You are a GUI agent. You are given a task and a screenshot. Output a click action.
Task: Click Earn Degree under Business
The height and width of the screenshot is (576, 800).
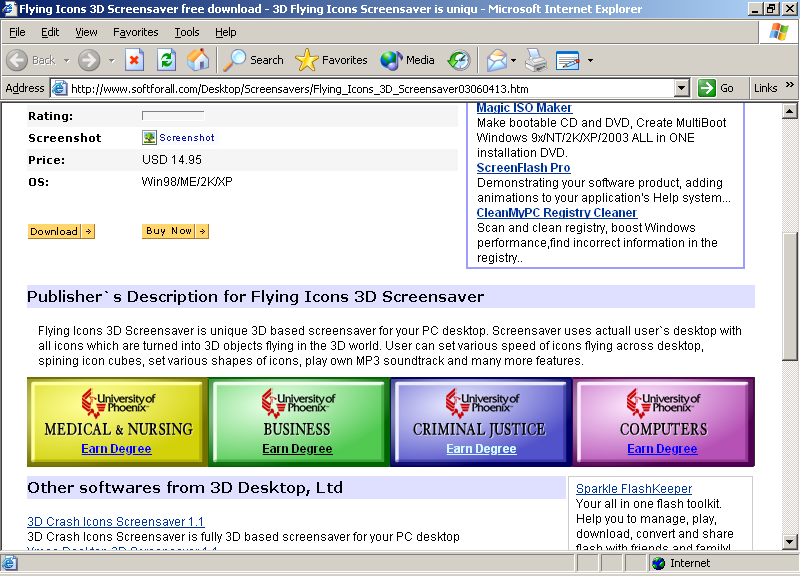pos(297,449)
